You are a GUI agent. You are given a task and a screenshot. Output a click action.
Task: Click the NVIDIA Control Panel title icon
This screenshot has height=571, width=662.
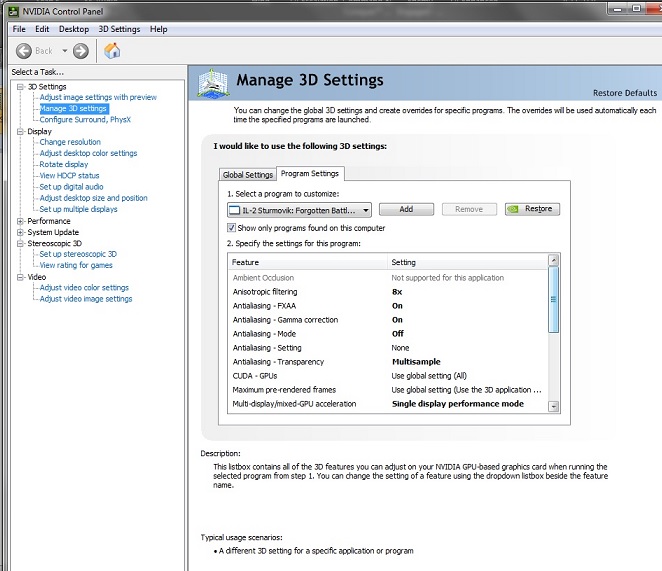[14, 11]
